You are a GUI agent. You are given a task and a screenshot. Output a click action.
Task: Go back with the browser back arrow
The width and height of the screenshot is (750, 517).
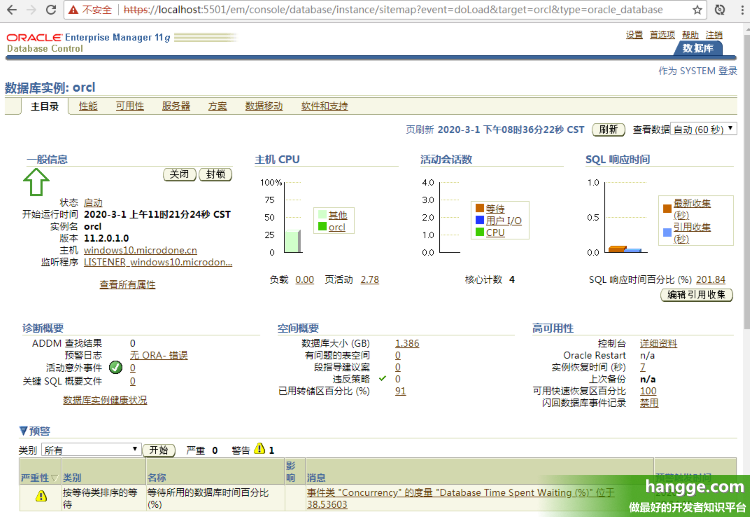point(12,10)
